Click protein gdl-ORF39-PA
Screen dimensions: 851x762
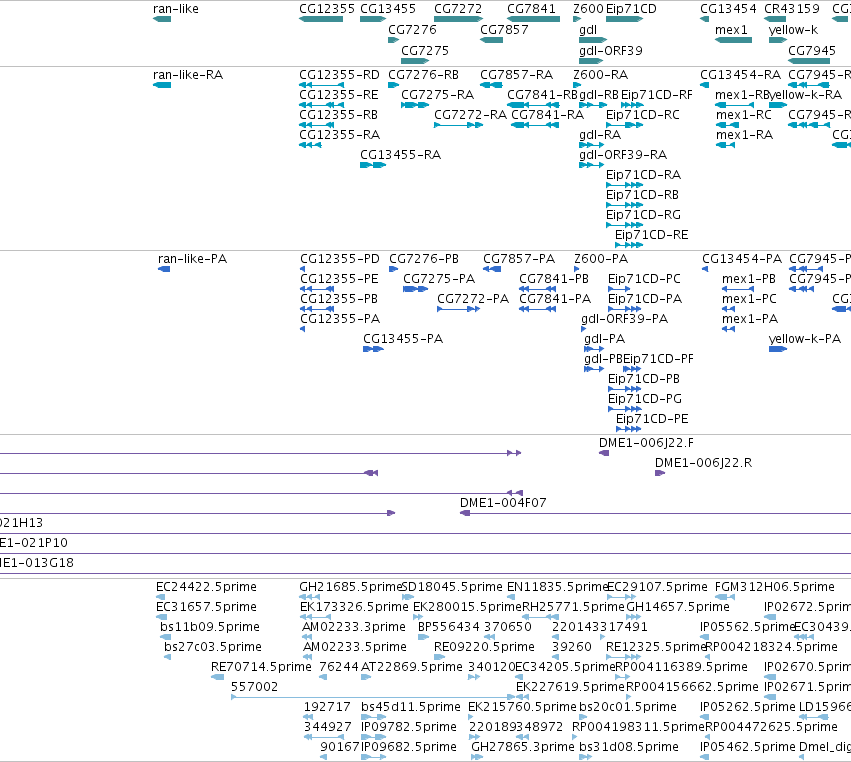click(x=625, y=319)
